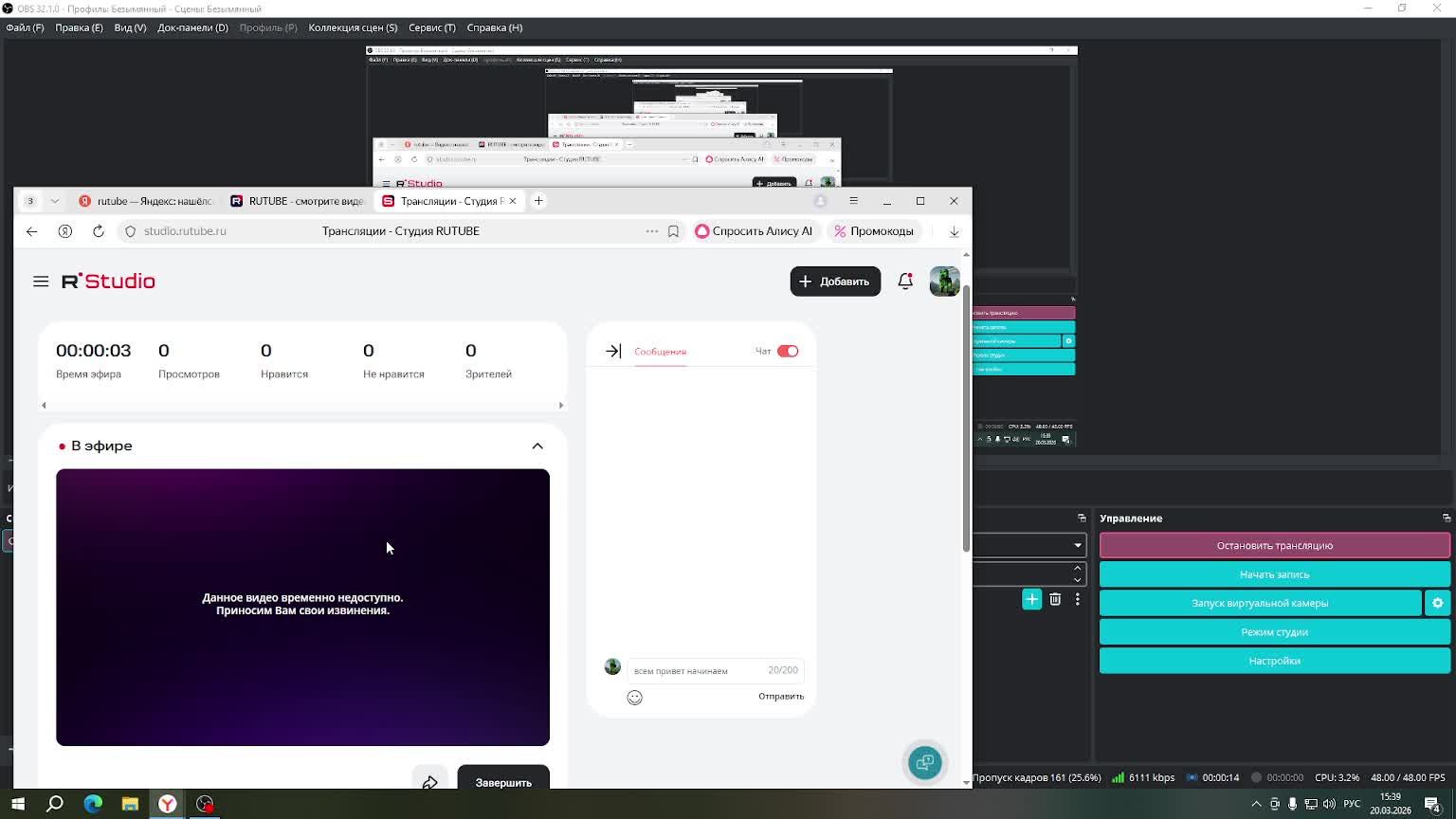Open Windows search on taskbar
This screenshot has width=1456, height=819.
55,804
